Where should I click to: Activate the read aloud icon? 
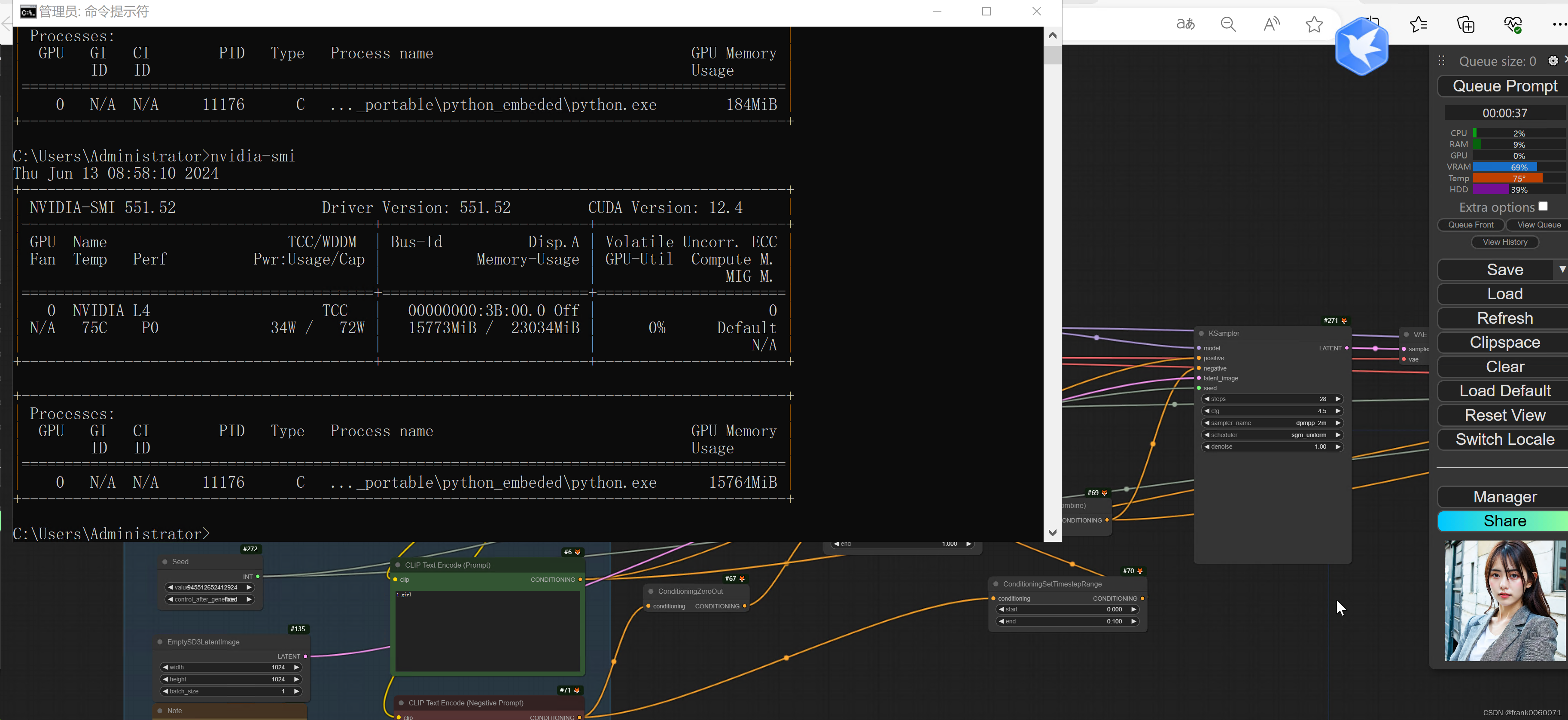click(1271, 24)
